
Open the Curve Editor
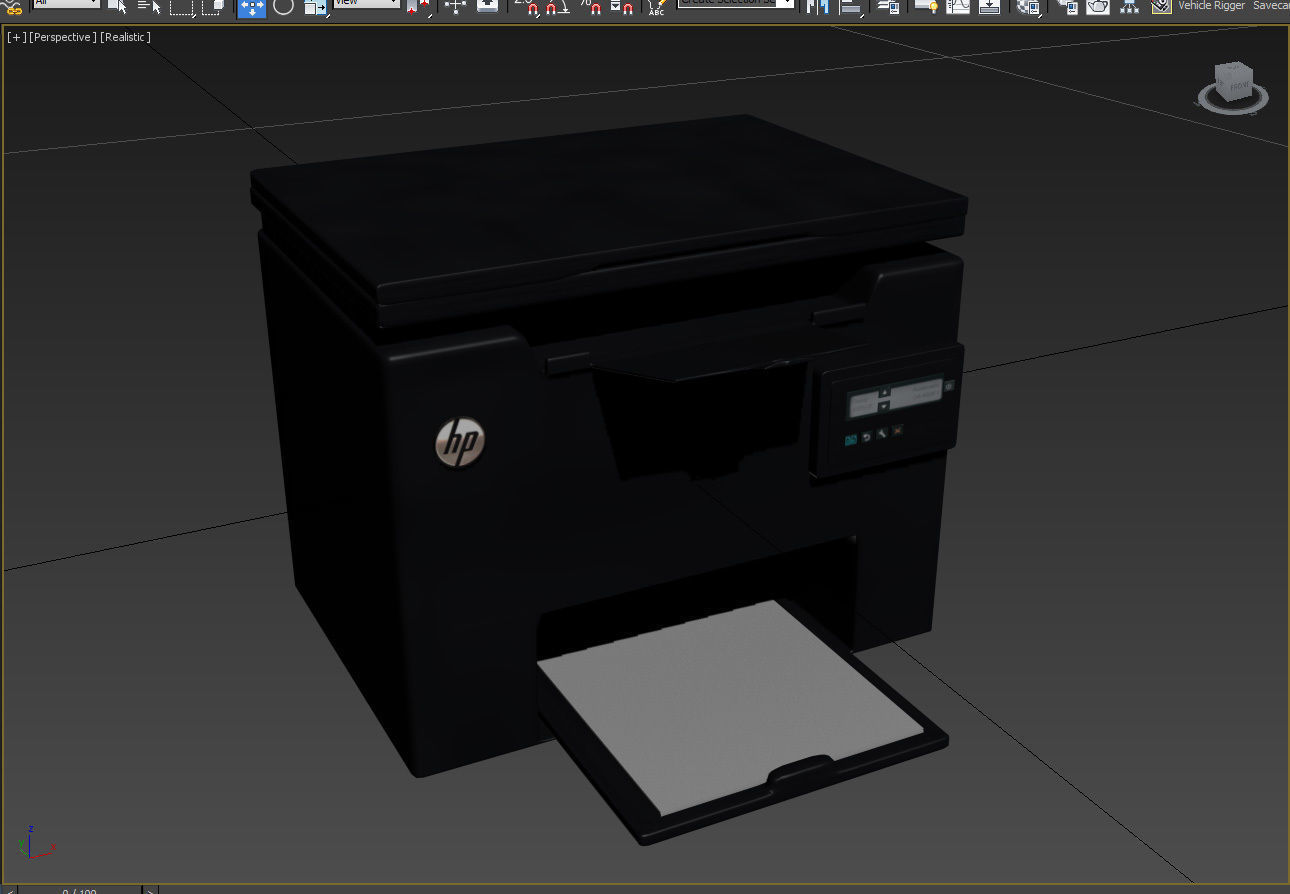click(x=957, y=6)
